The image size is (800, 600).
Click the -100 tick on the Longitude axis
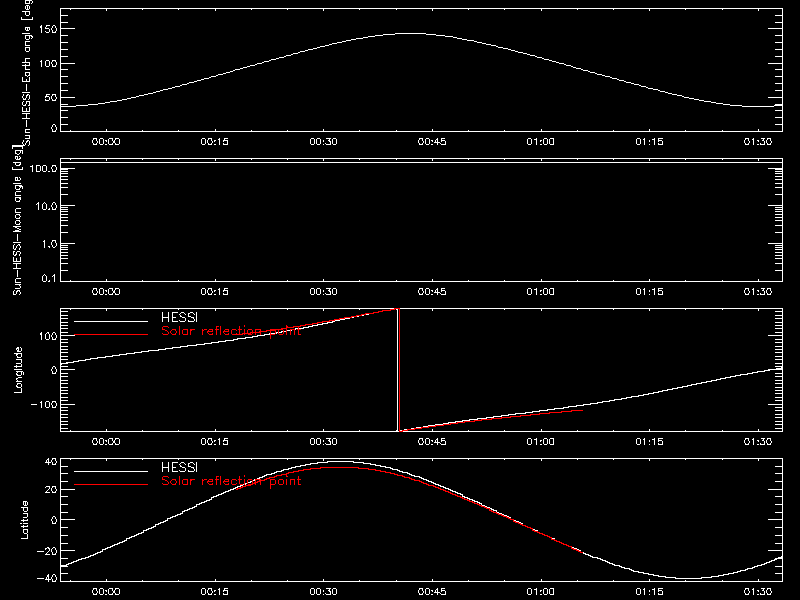(44, 404)
